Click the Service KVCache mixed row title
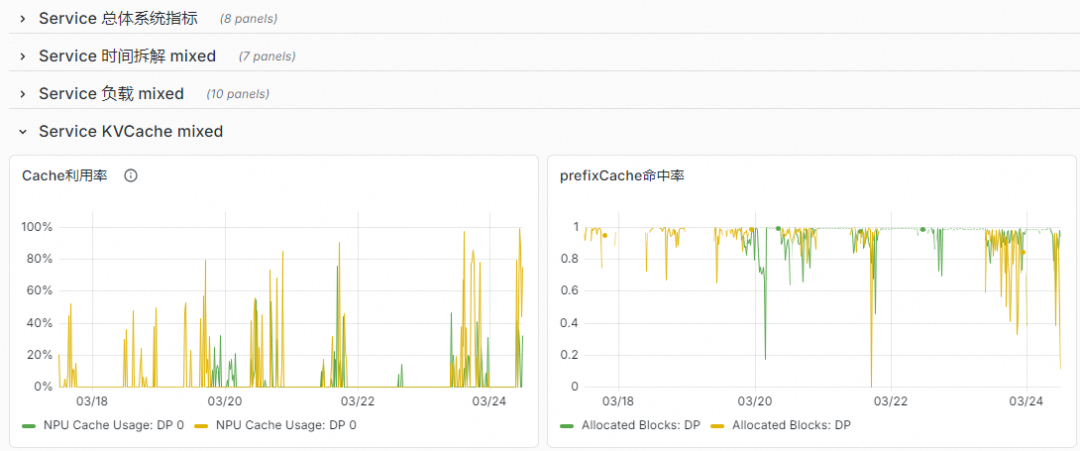 [131, 131]
